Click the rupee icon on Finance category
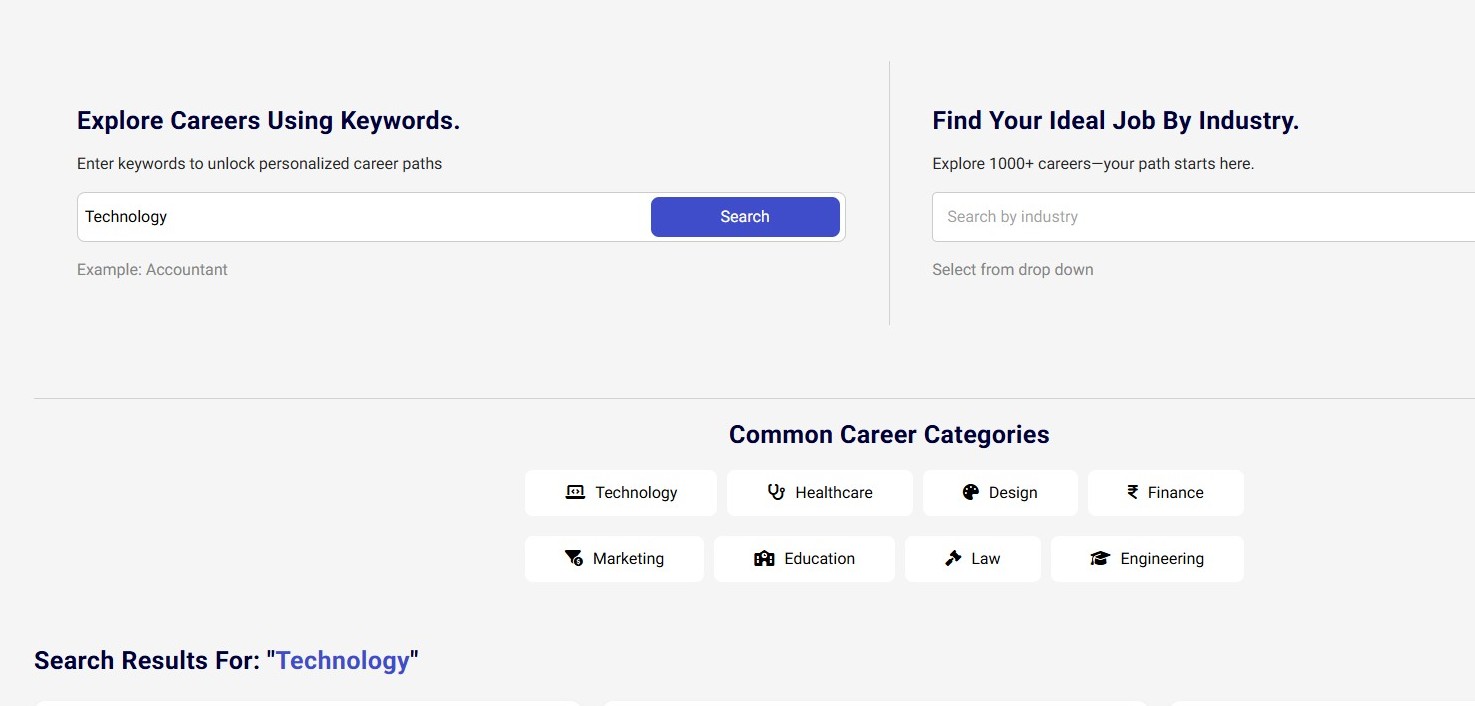Screen dimensions: 1475x706 1131,492
